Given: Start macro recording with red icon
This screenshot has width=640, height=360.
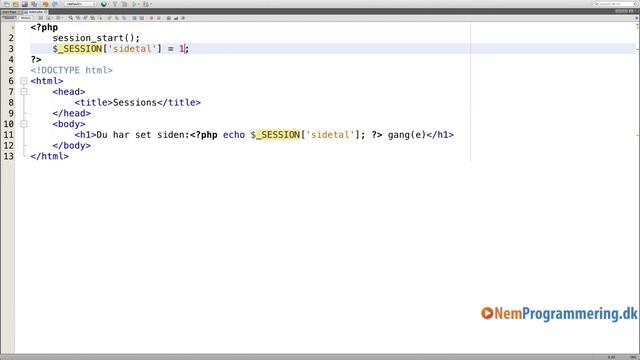Looking at the screenshot, I should (x=151, y=18).
